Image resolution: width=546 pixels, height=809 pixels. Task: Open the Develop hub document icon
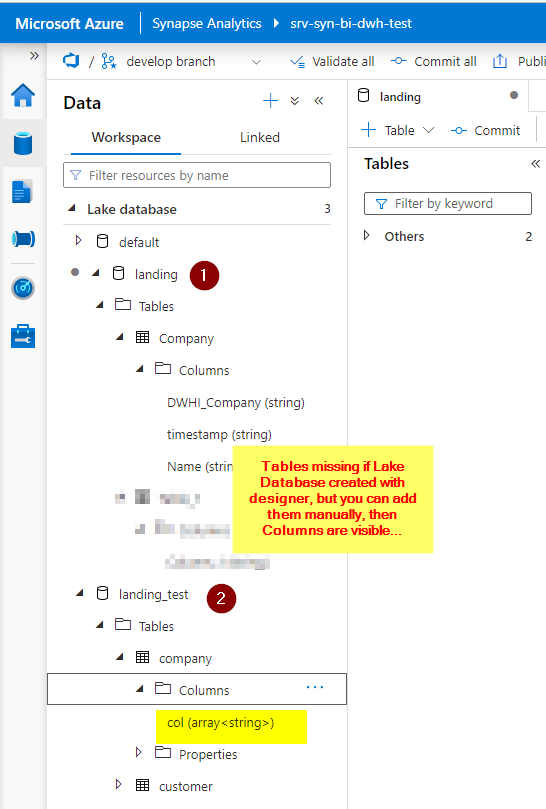[22, 191]
